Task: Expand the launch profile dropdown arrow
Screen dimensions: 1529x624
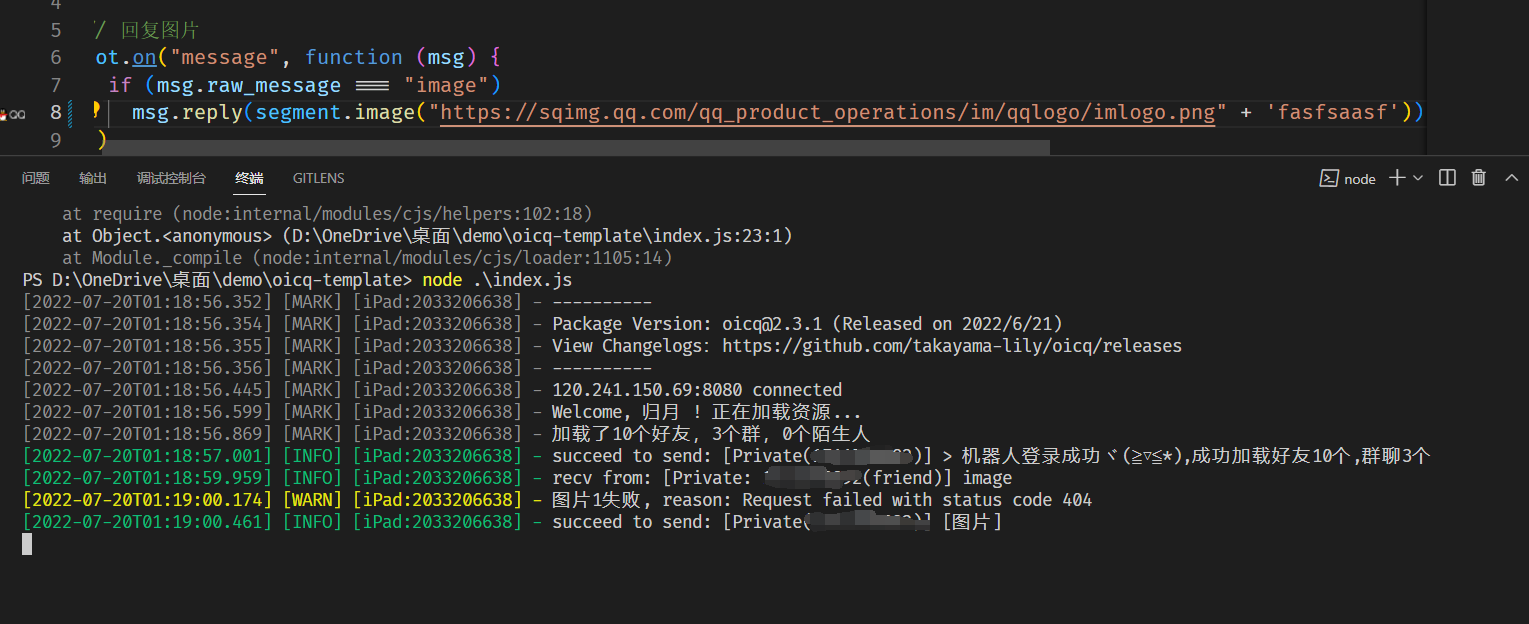Action: pyautogui.click(x=1418, y=178)
